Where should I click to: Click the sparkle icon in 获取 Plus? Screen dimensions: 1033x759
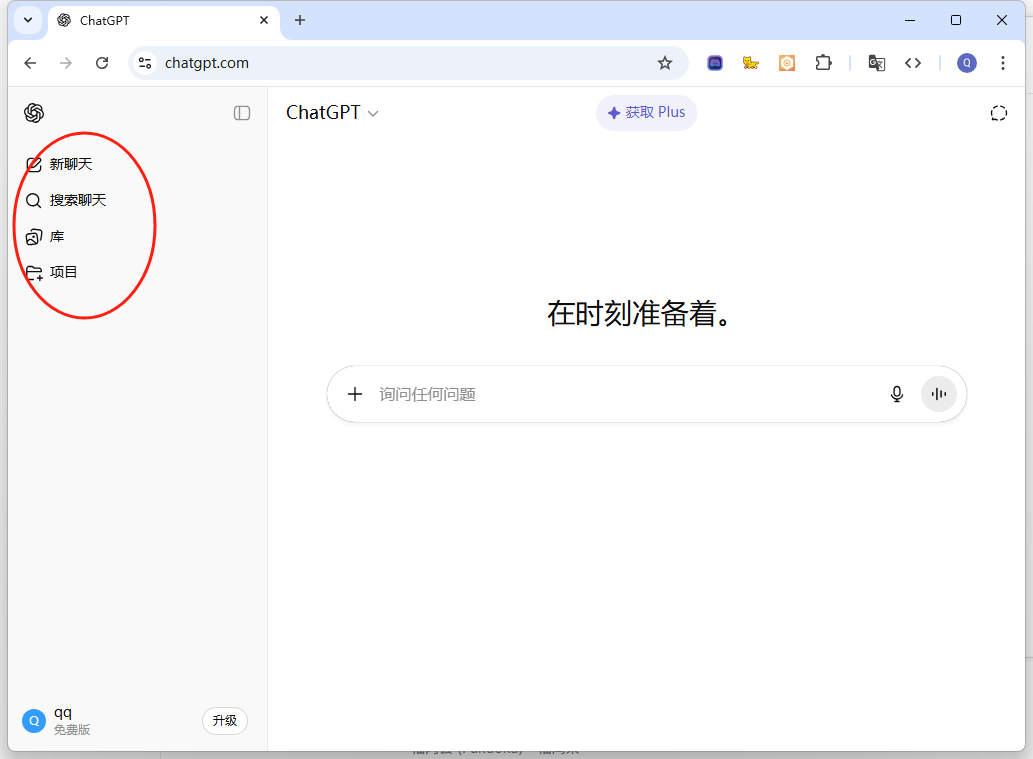[614, 113]
